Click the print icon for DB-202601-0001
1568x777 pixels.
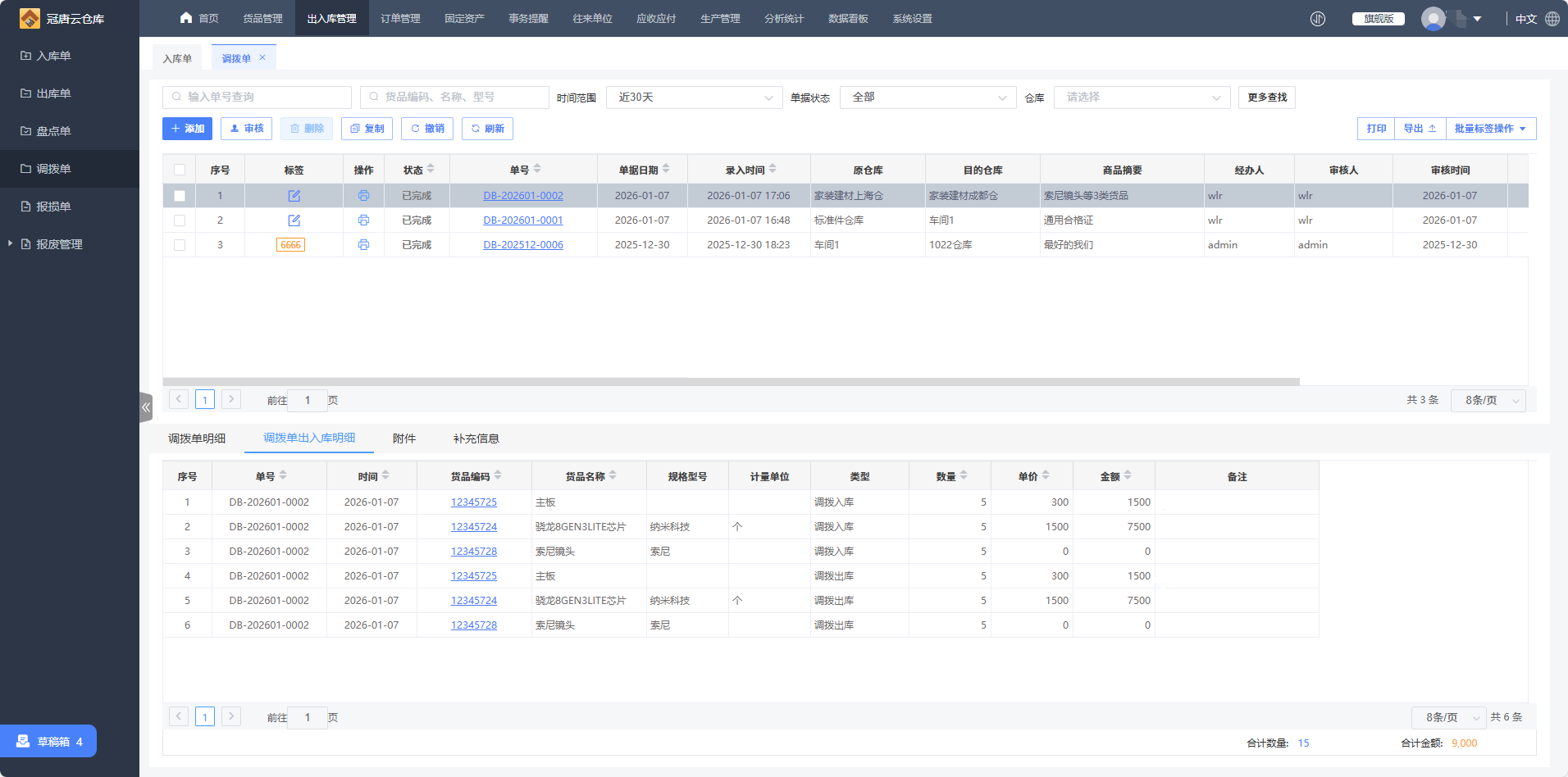[363, 220]
